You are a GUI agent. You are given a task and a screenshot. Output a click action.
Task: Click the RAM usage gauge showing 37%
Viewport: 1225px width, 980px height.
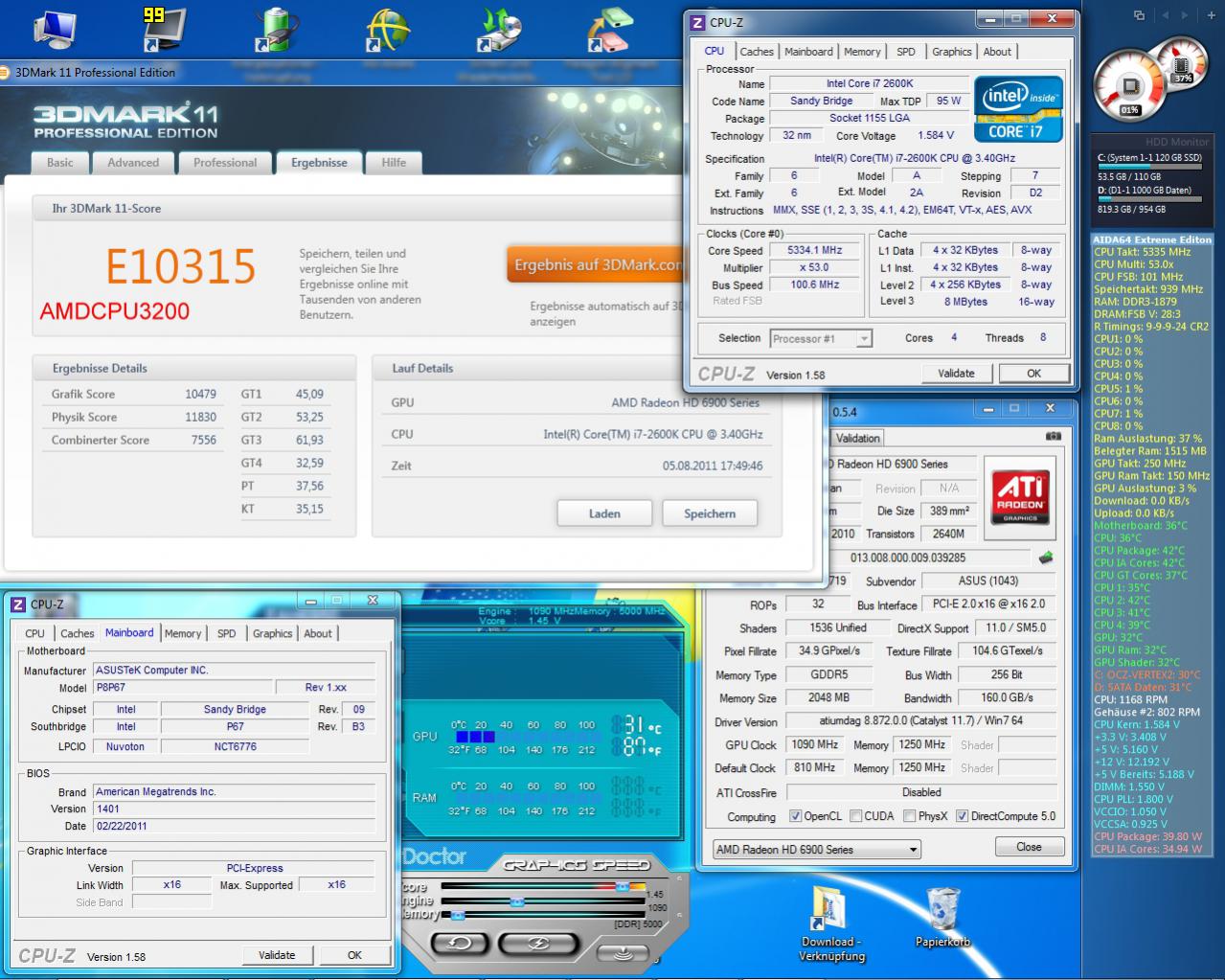coord(1184,62)
